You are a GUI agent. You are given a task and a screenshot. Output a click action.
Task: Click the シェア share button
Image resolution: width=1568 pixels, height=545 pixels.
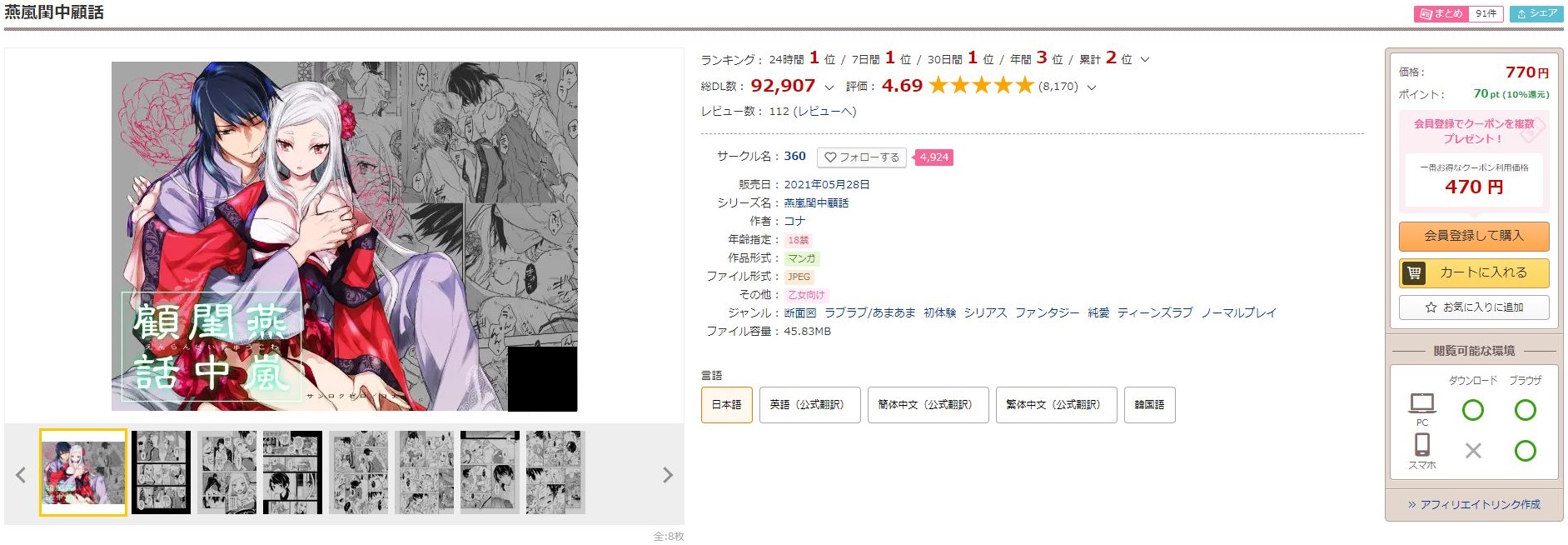[1536, 13]
